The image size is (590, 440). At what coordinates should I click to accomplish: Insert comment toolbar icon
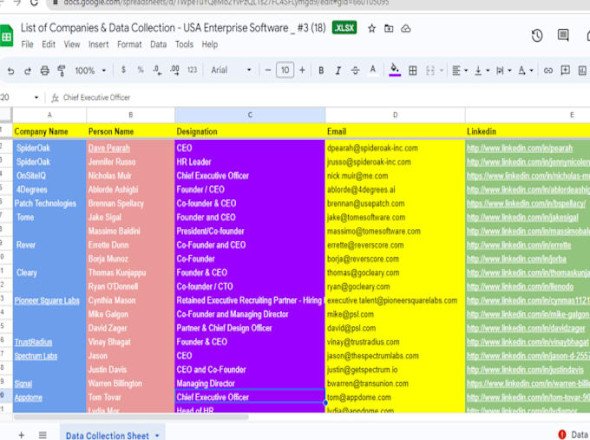click(x=565, y=70)
